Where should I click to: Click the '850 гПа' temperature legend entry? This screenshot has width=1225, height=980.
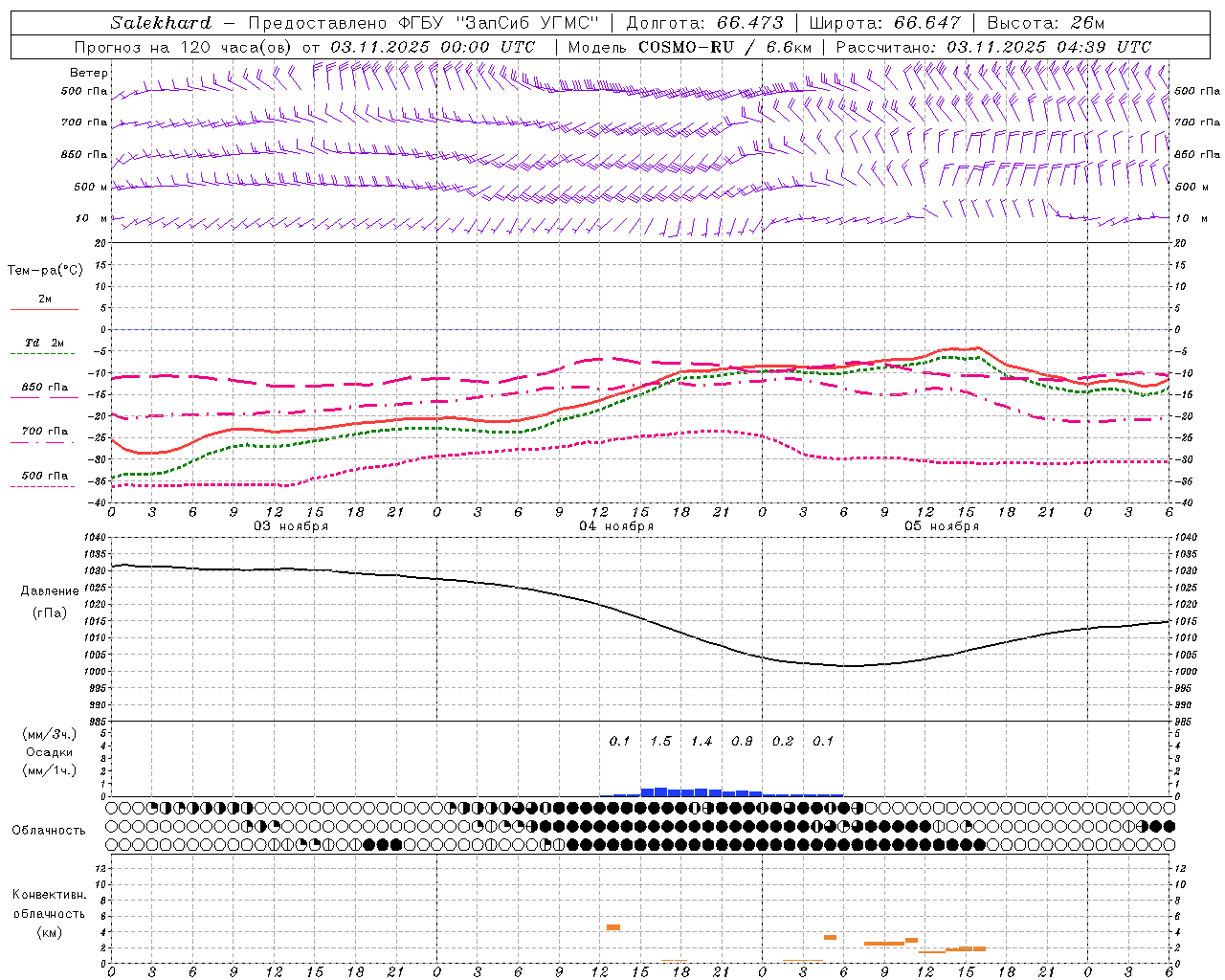[44, 391]
